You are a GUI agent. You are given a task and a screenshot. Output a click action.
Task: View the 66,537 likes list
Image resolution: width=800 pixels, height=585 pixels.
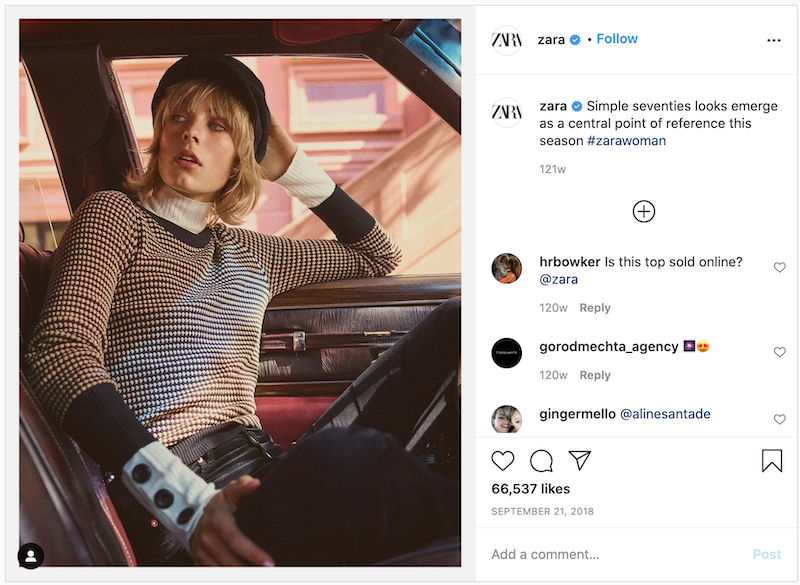click(530, 489)
